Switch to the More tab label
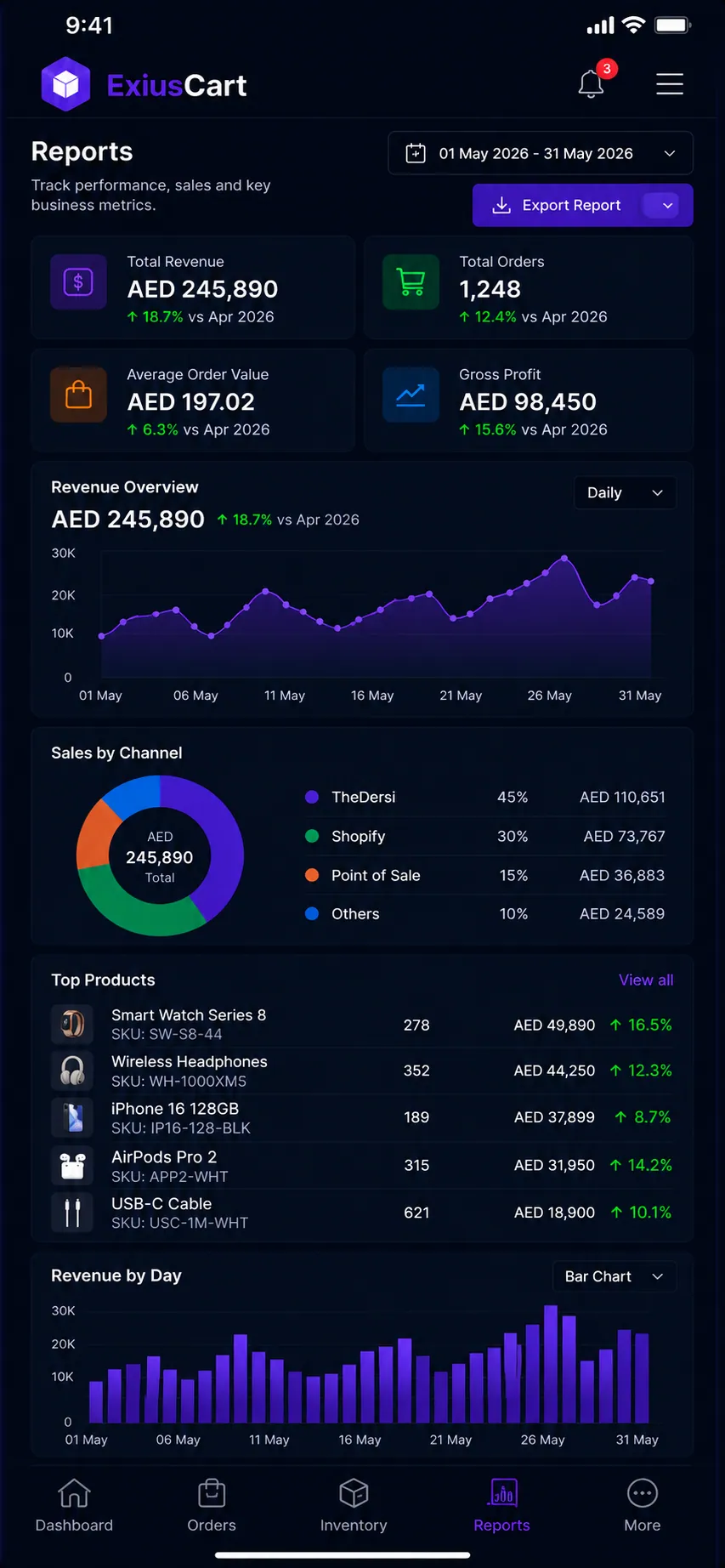 point(643,1525)
